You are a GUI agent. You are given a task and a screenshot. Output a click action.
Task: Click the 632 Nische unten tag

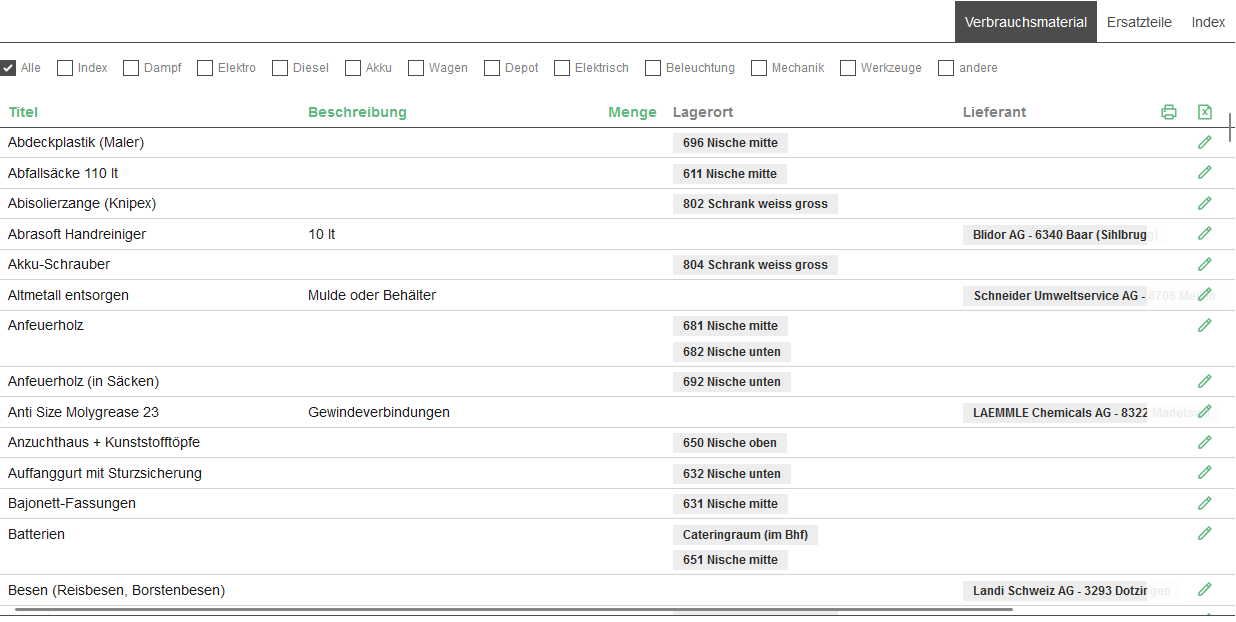coord(732,474)
